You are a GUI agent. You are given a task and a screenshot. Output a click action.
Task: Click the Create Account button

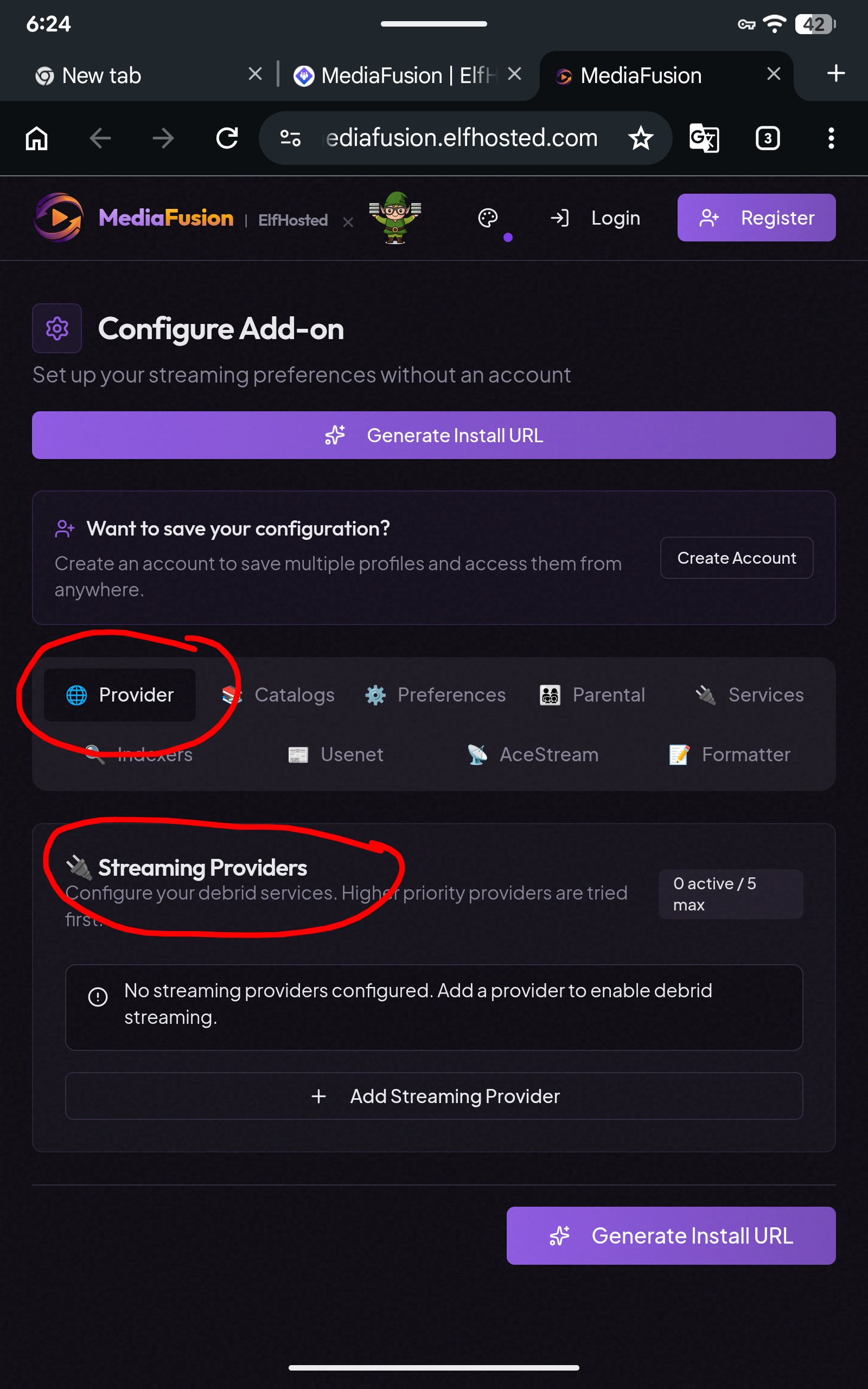[x=737, y=558]
